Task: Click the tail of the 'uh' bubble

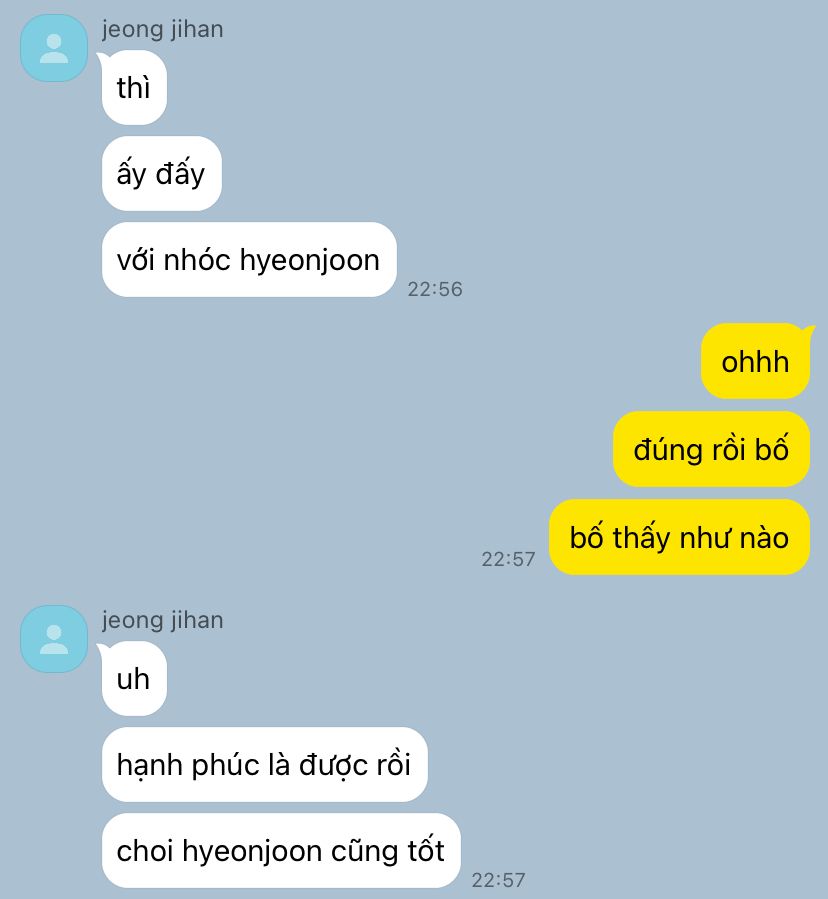Action: coord(103,648)
